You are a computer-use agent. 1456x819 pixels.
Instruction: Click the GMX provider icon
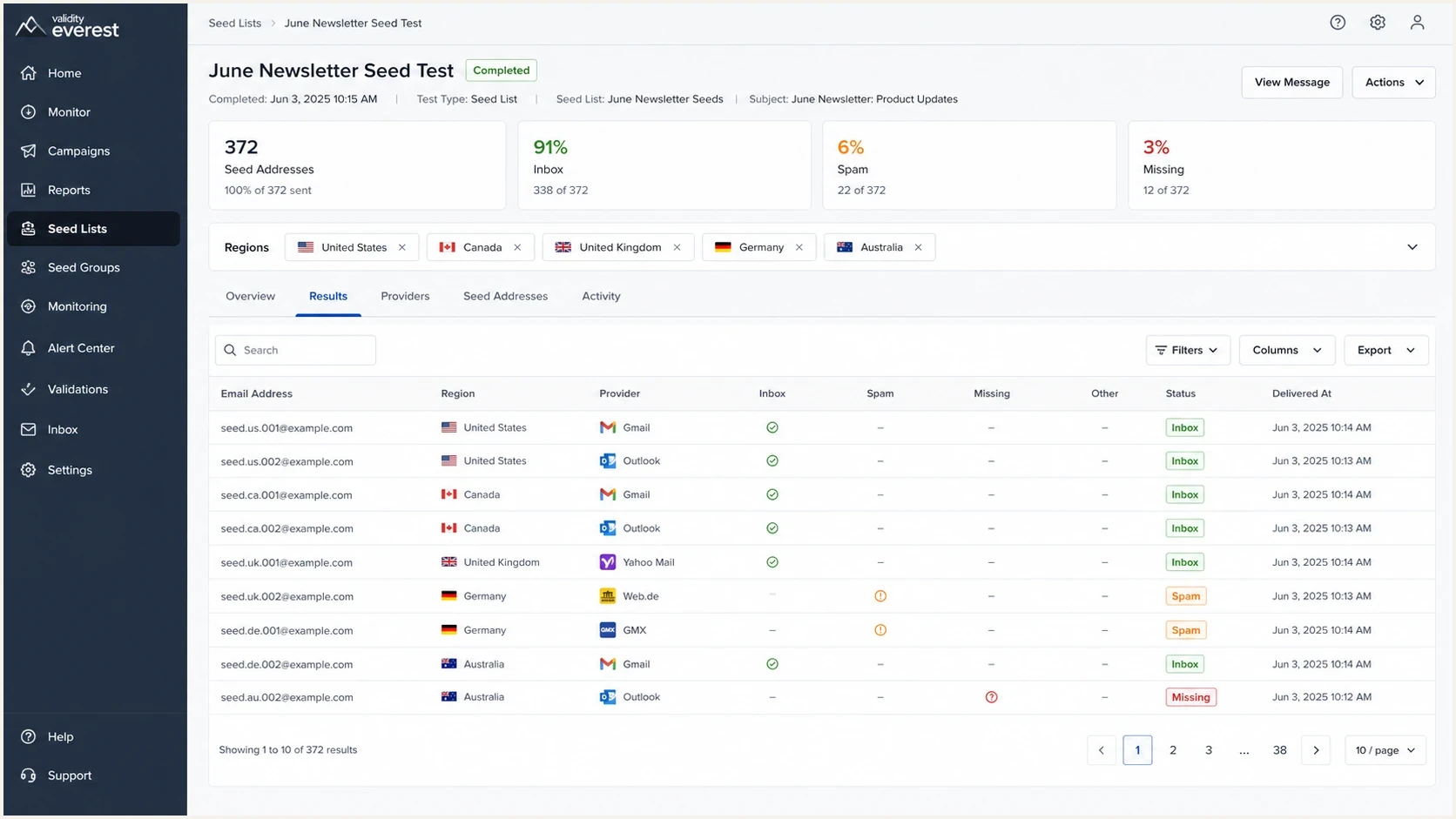pos(608,630)
